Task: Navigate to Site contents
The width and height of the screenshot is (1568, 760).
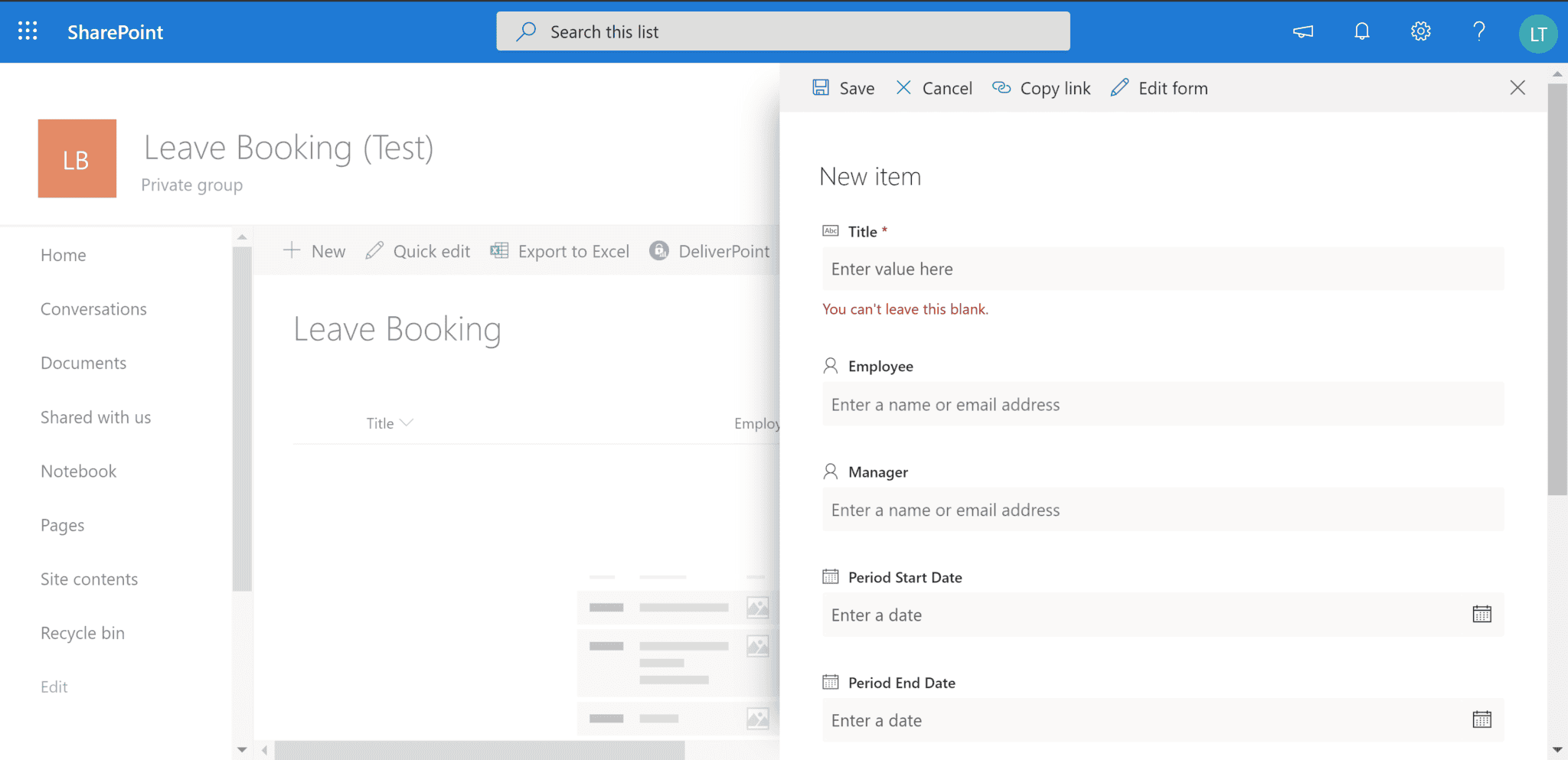Action: click(89, 579)
